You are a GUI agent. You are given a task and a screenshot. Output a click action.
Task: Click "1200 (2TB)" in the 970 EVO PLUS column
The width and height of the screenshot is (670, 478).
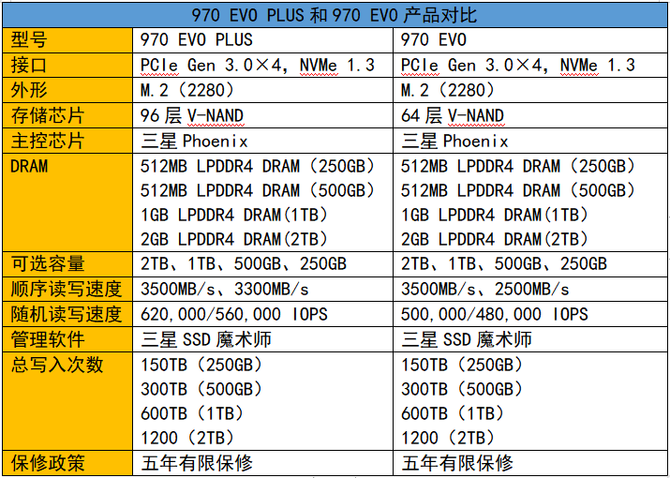click(x=188, y=438)
